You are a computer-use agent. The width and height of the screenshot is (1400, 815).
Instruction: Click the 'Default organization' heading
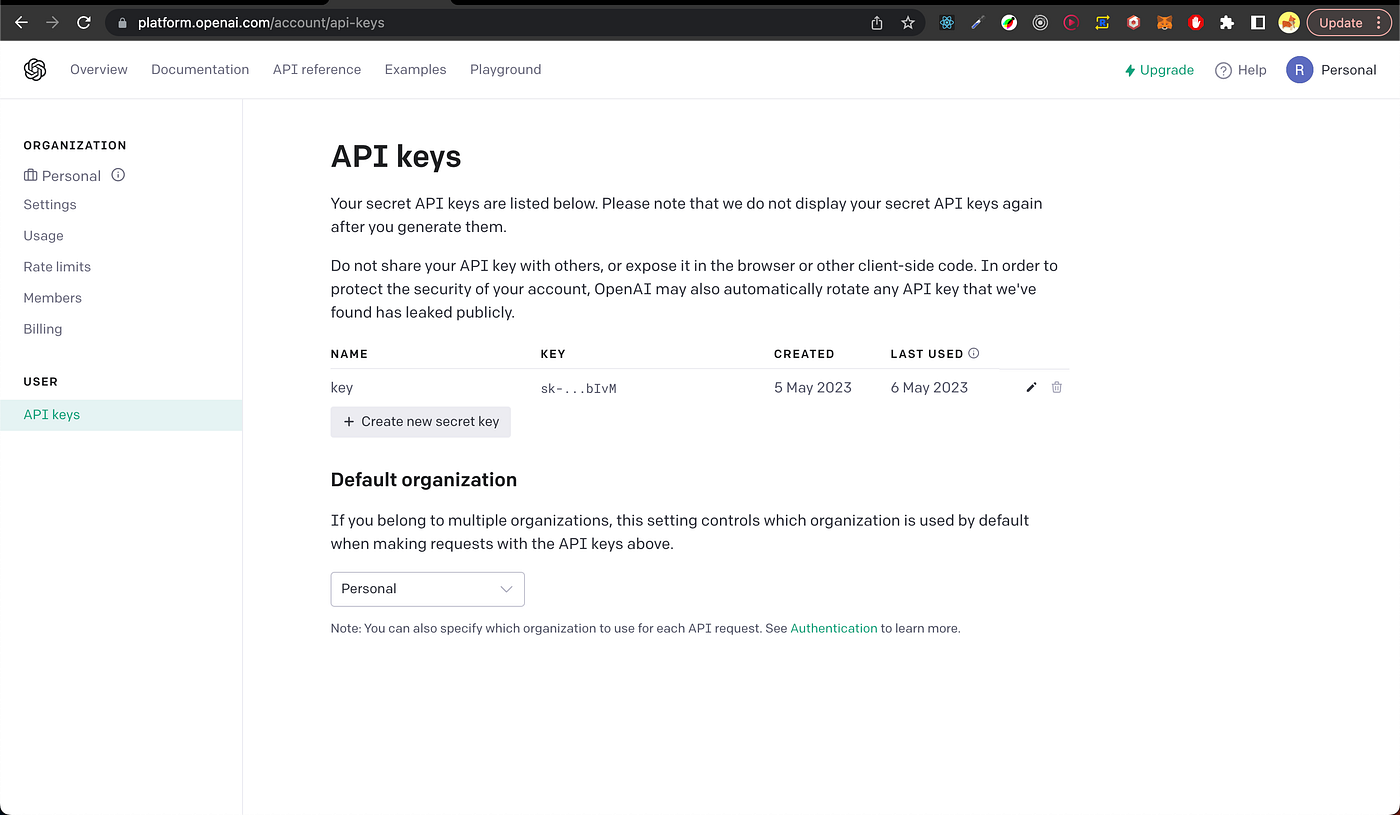(x=424, y=480)
